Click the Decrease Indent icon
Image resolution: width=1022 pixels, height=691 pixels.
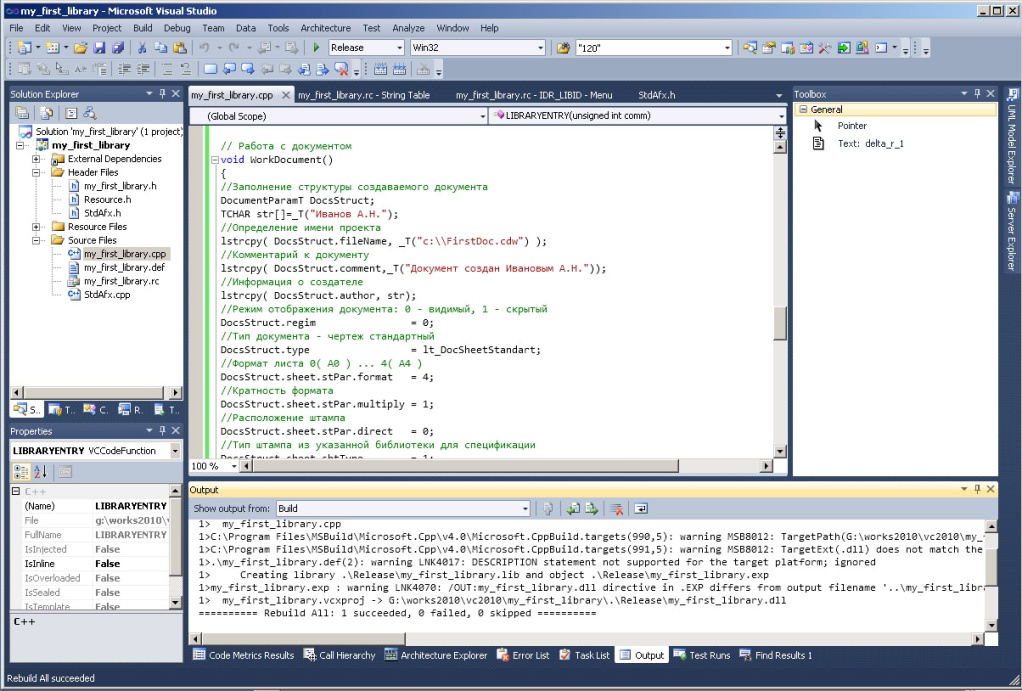(124, 68)
